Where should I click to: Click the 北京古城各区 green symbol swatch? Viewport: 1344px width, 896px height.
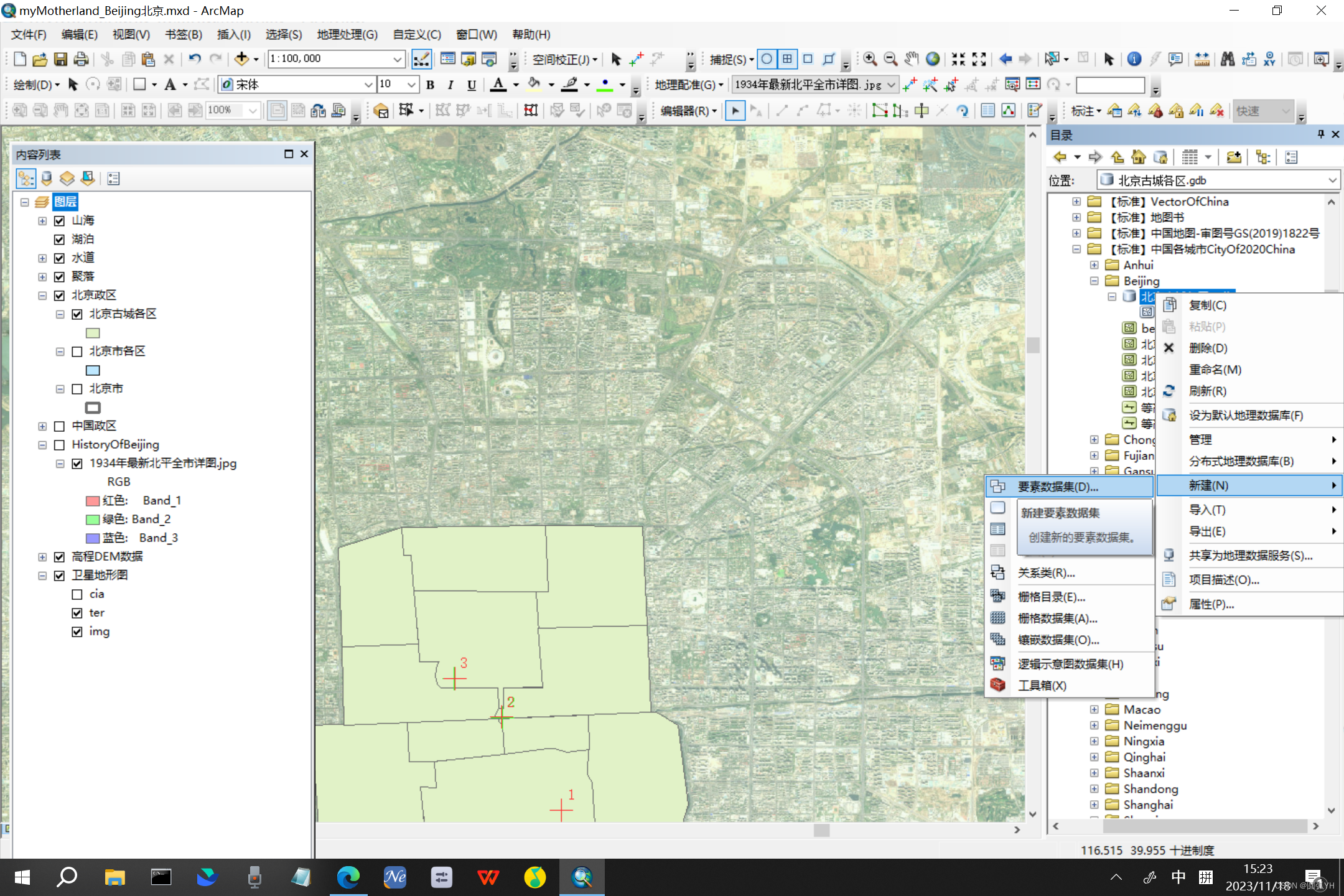pos(93,333)
